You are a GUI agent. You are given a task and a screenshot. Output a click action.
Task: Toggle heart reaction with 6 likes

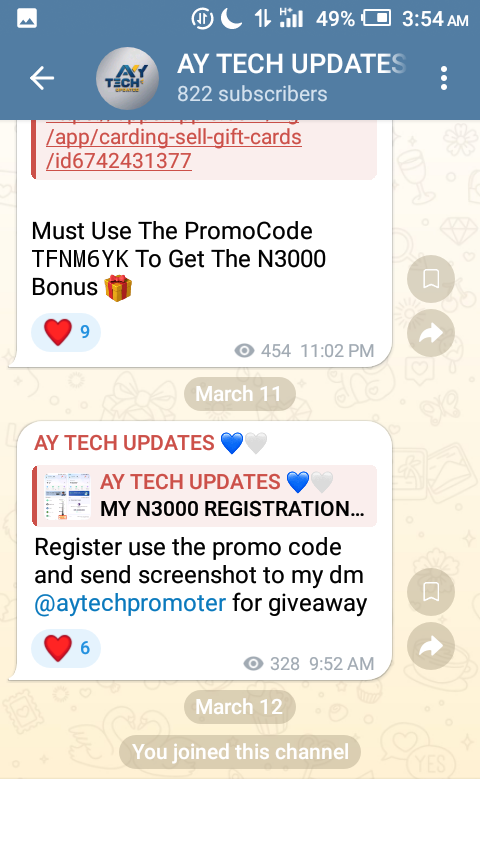(x=66, y=648)
